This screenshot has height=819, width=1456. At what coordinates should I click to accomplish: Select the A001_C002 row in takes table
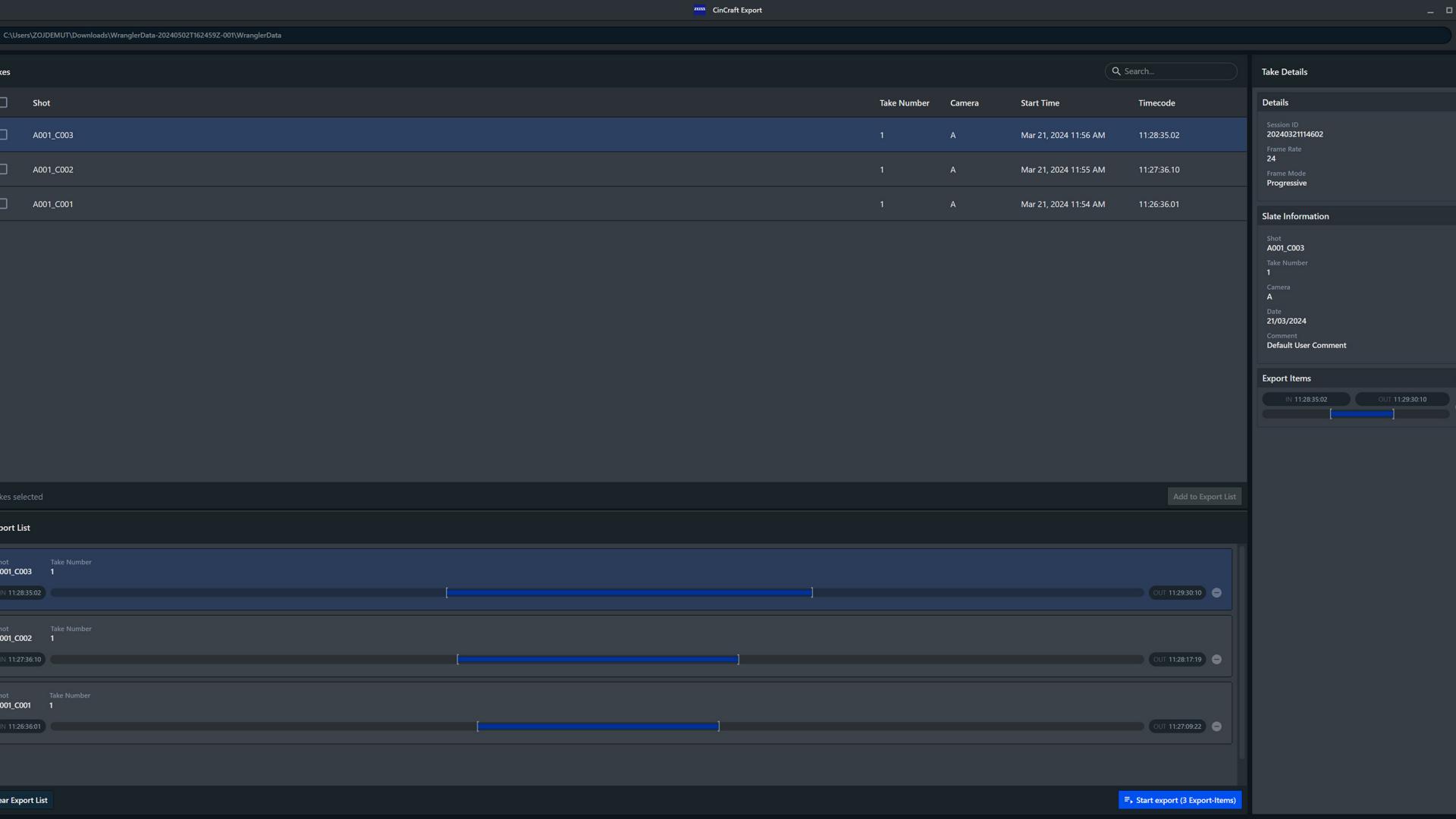tap(623, 169)
